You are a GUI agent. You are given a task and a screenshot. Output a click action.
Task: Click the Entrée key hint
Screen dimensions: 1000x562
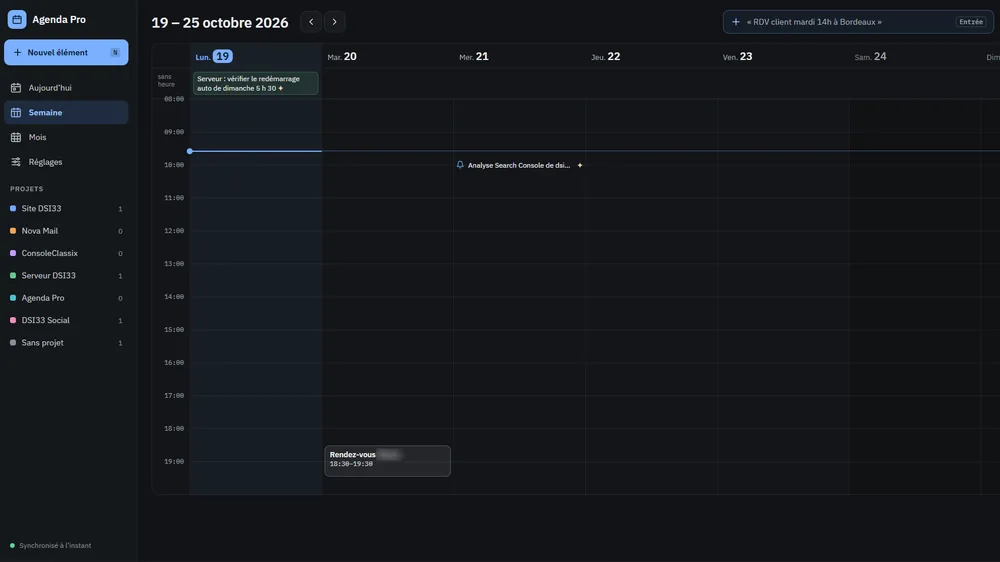click(971, 22)
